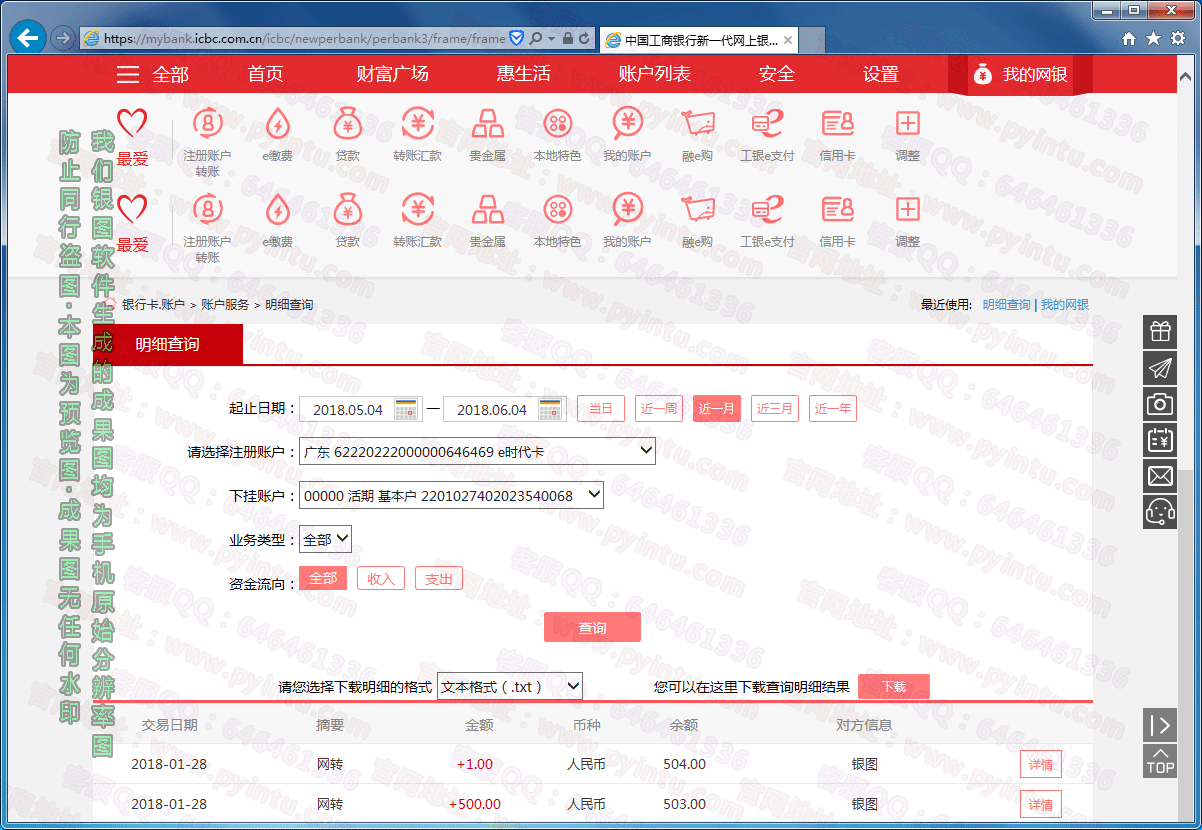Open 融e购 icon in the first shortcut row

(x=697, y=124)
